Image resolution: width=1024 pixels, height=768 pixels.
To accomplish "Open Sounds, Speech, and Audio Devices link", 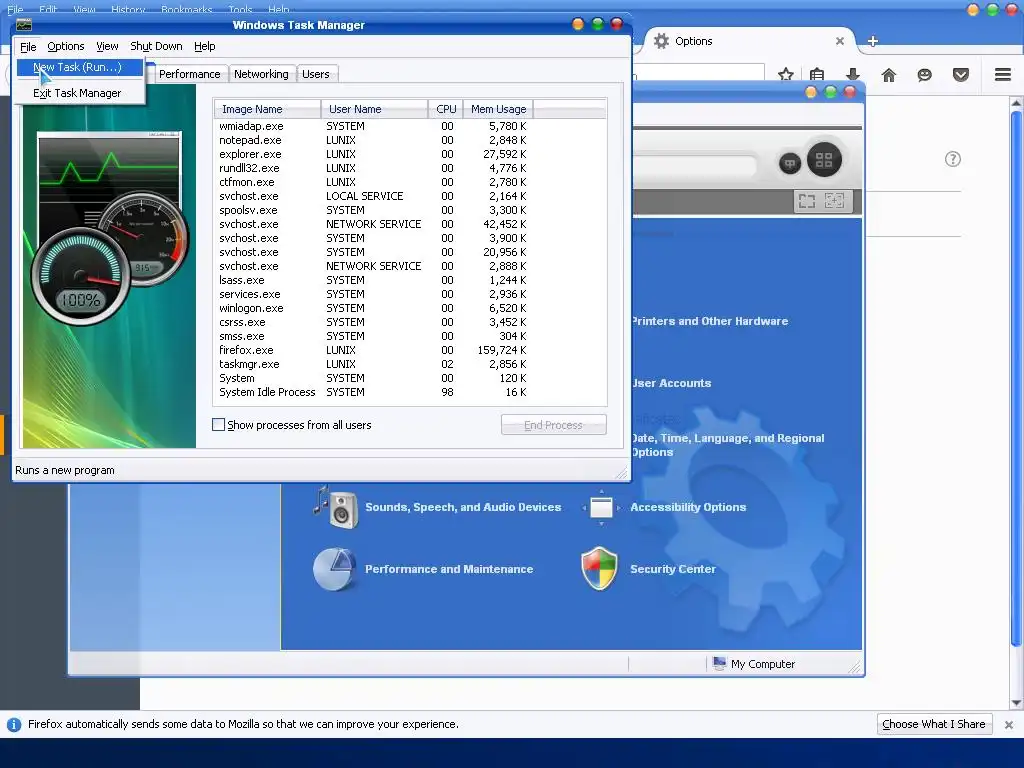I will tap(463, 507).
